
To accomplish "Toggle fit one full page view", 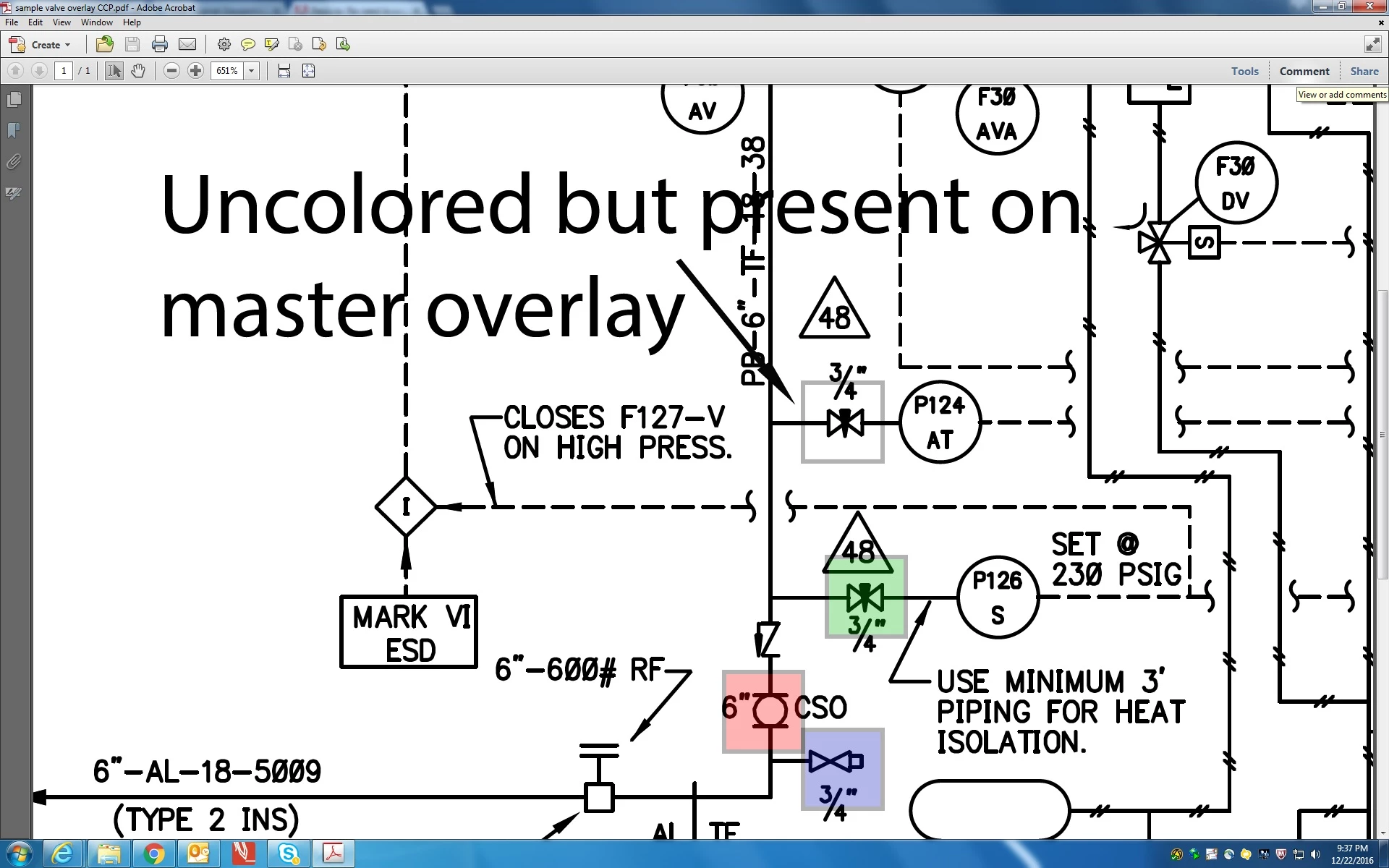I will [308, 71].
